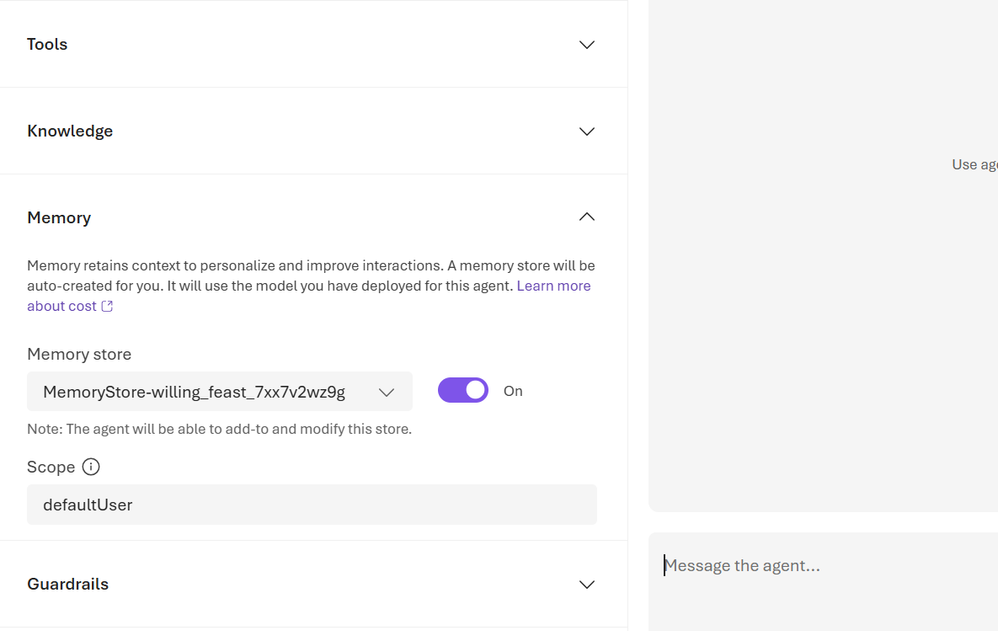
Task: Click the Scope field containing defaultUser
Action: pyautogui.click(x=312, y=505)
